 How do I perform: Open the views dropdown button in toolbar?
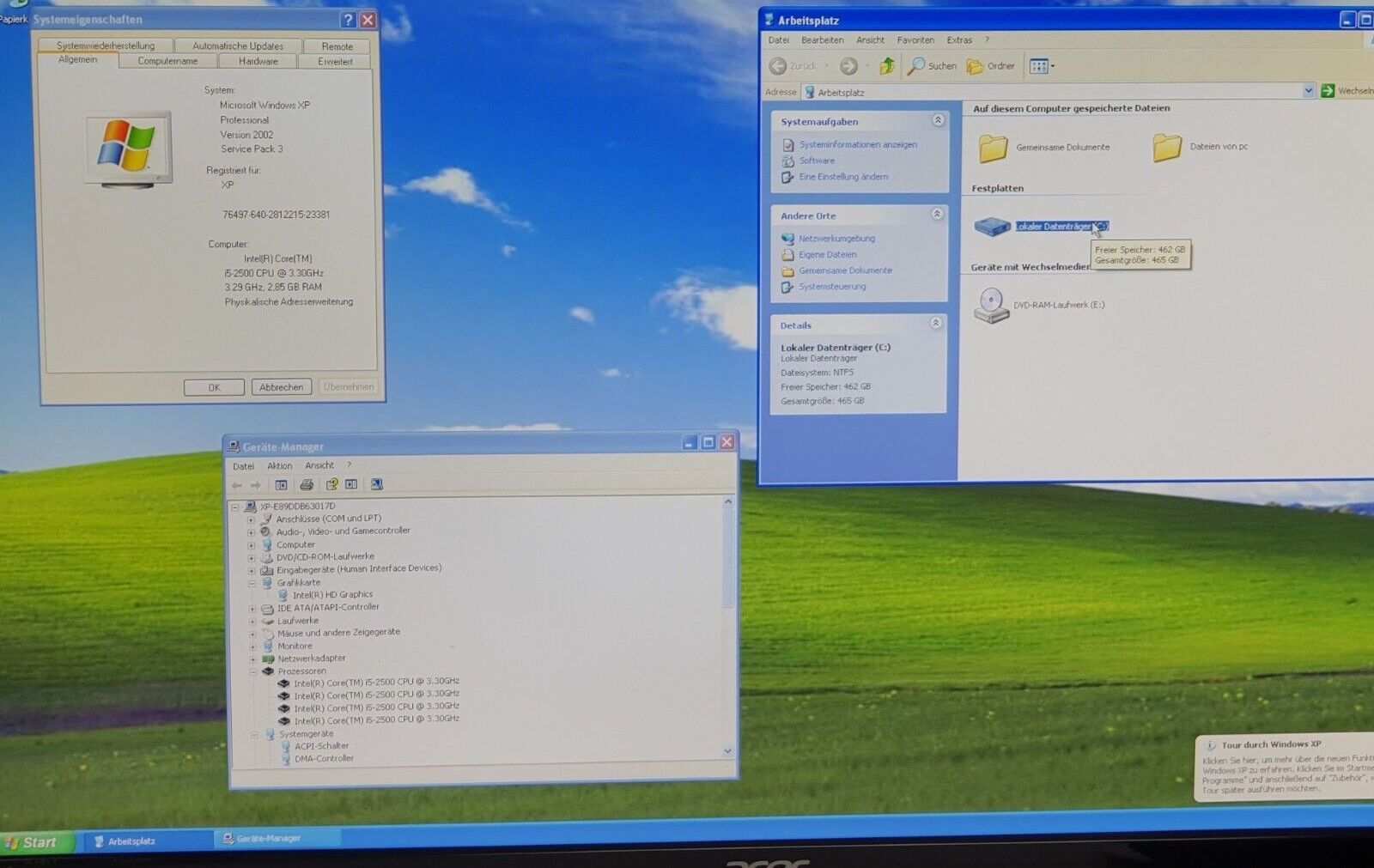(x=1042, y=66)
